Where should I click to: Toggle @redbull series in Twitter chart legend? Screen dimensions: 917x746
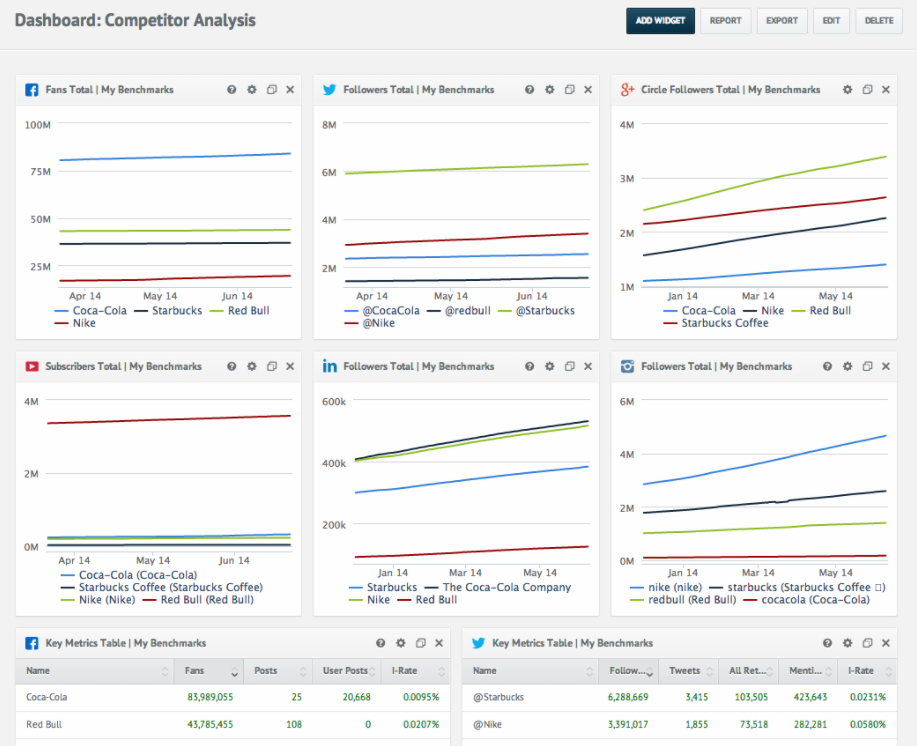(459, 310)
